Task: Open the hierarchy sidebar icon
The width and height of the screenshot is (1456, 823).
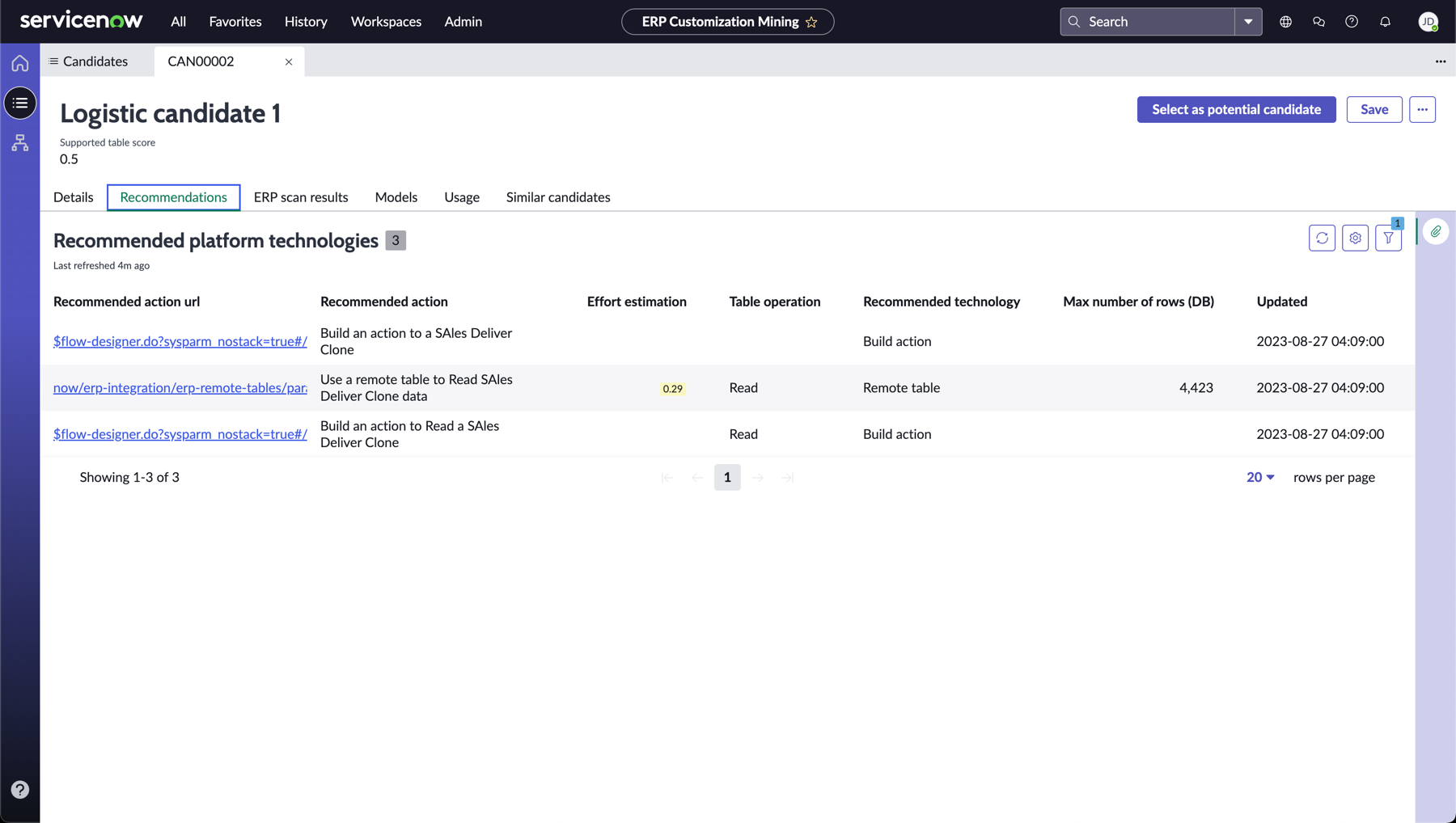Action: pyautogui.click(x=20, y=143)
